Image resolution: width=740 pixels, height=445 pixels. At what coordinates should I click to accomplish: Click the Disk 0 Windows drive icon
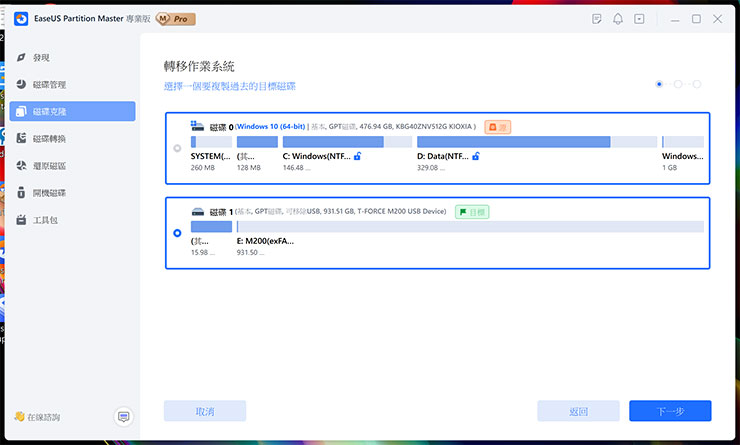coord(197,126)
